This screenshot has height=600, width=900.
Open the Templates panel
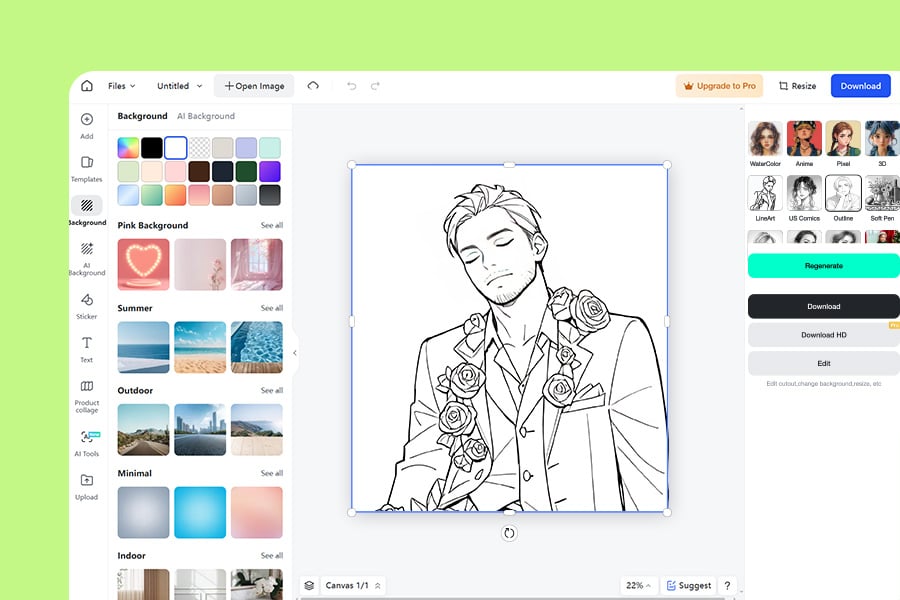(87, 169)
